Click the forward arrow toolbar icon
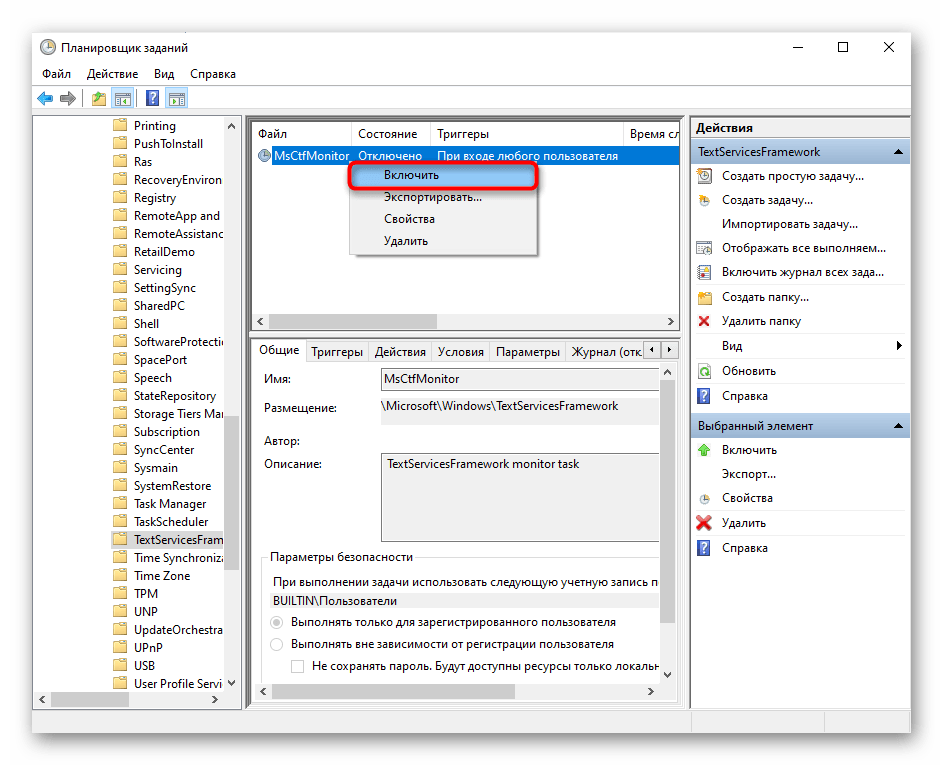This screenshot has height=765, width=943. [x=67, y=98]
